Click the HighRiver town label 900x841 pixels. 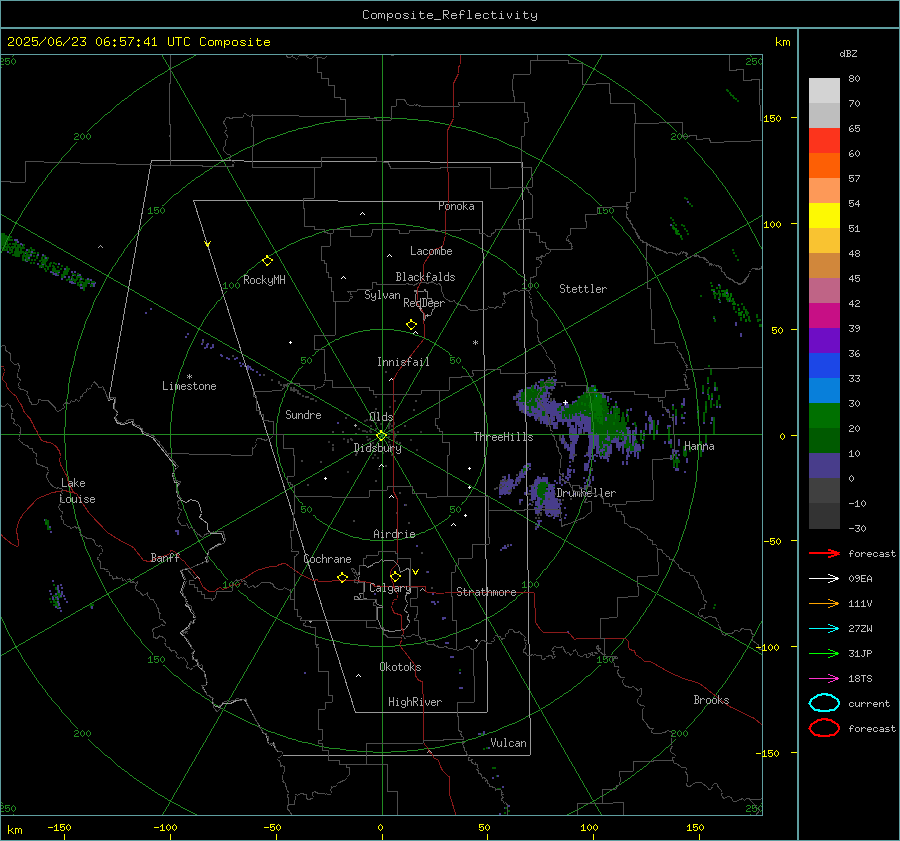point(415,702)
